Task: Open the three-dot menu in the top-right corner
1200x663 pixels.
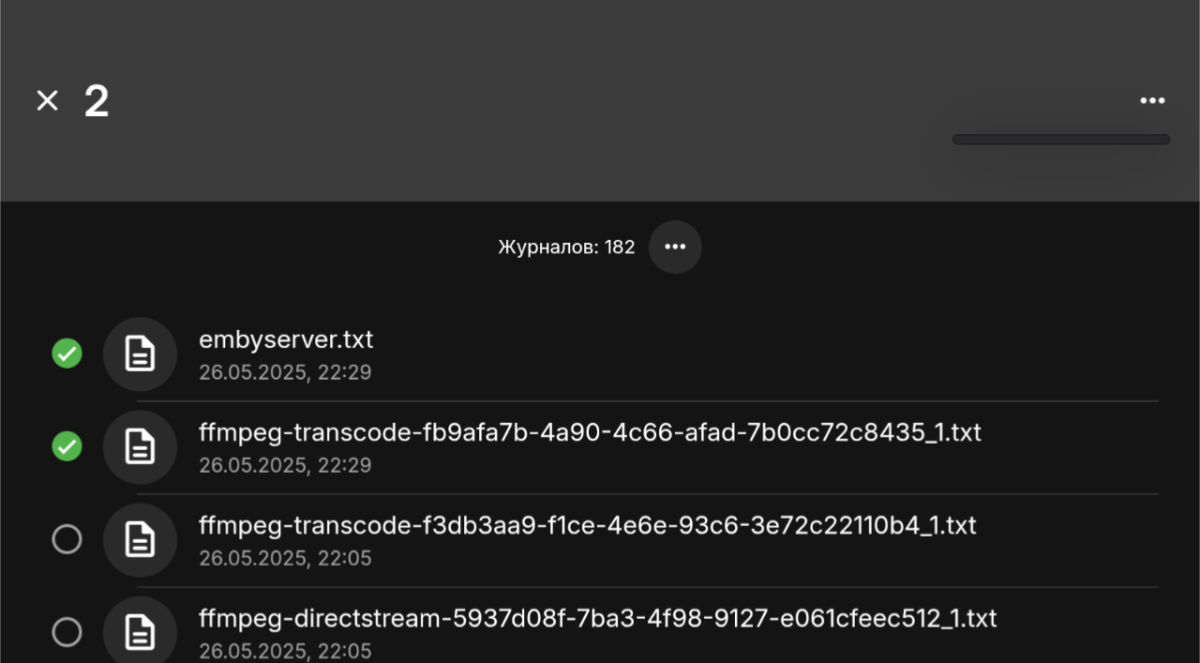Action: [1152, 100]
